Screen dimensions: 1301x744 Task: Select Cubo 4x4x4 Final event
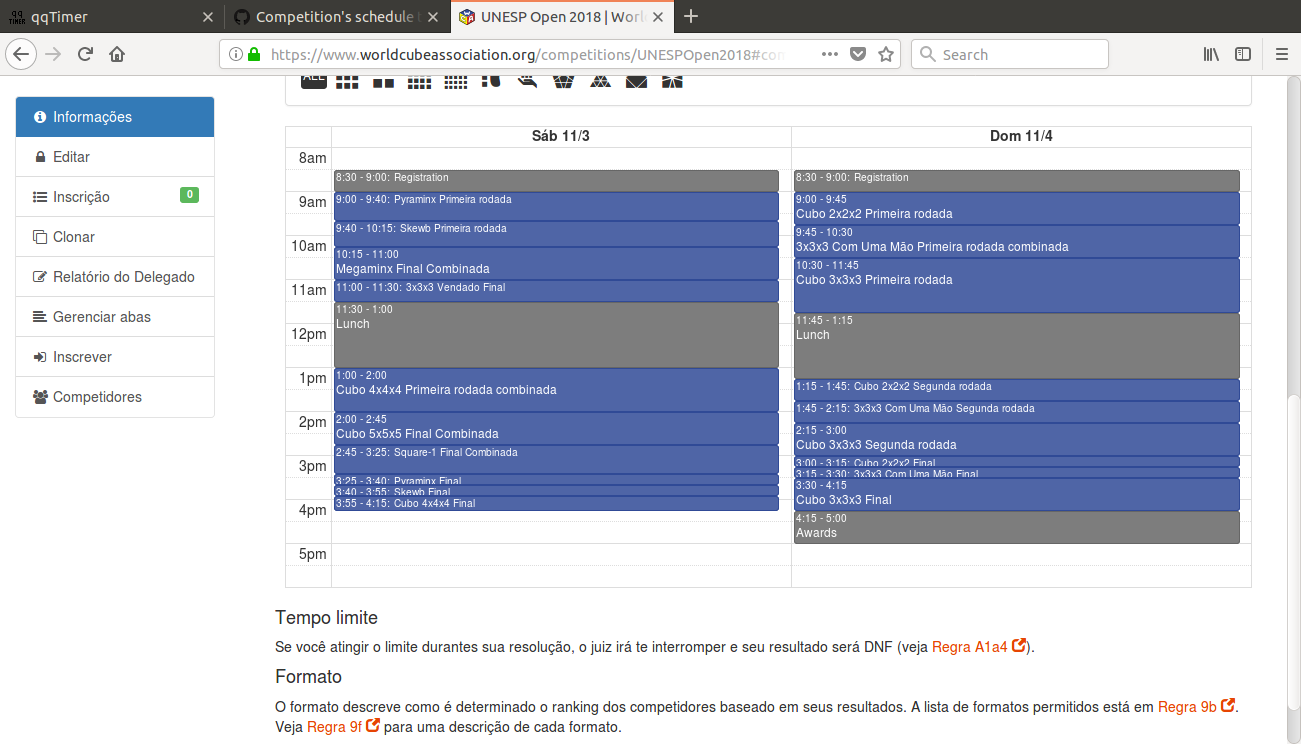556,504
